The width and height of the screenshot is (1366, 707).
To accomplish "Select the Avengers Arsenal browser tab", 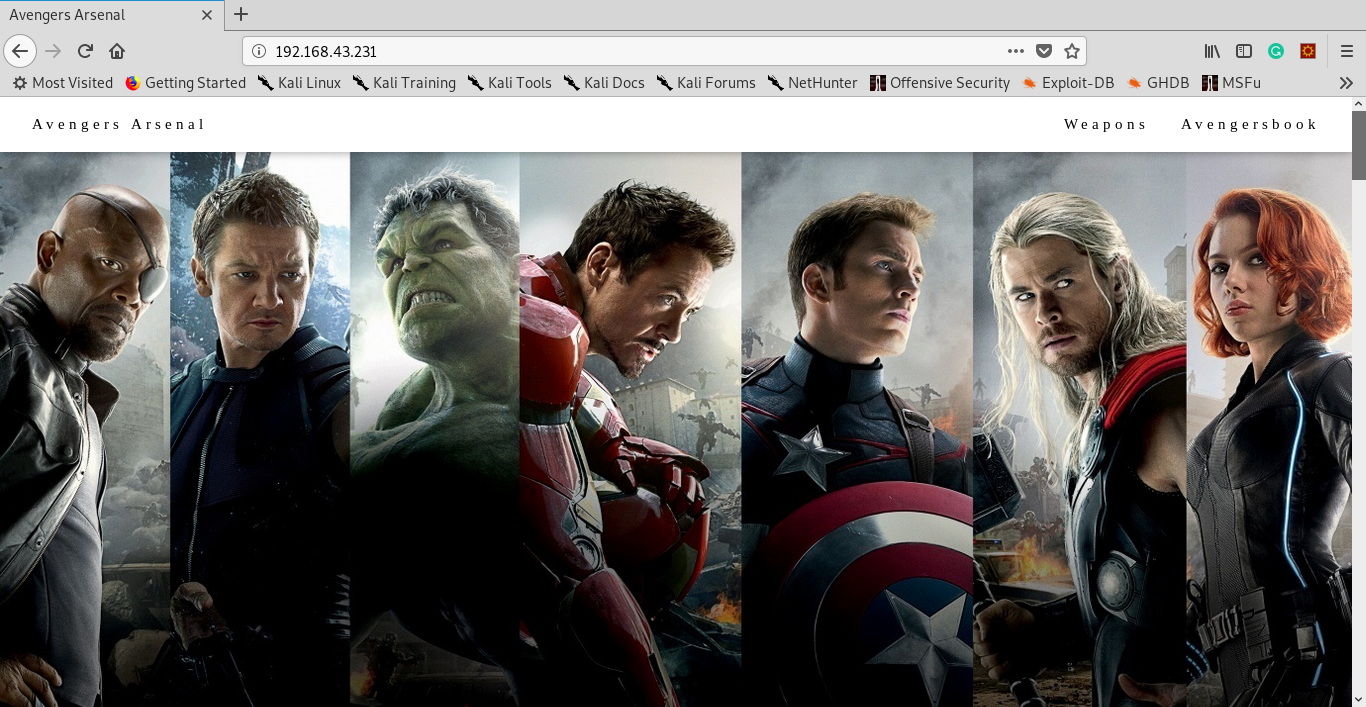I will (x=111, y=15).
